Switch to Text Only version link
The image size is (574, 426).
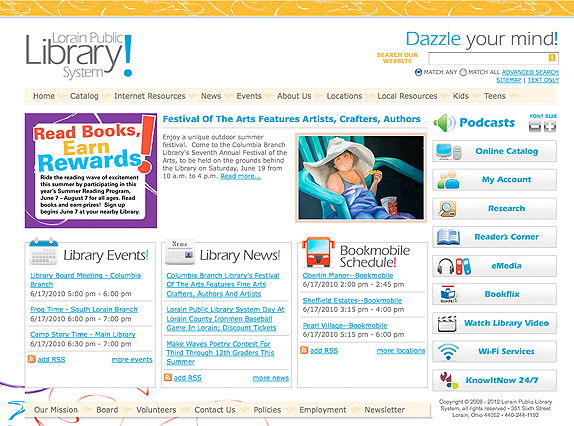tap(543, 80)
